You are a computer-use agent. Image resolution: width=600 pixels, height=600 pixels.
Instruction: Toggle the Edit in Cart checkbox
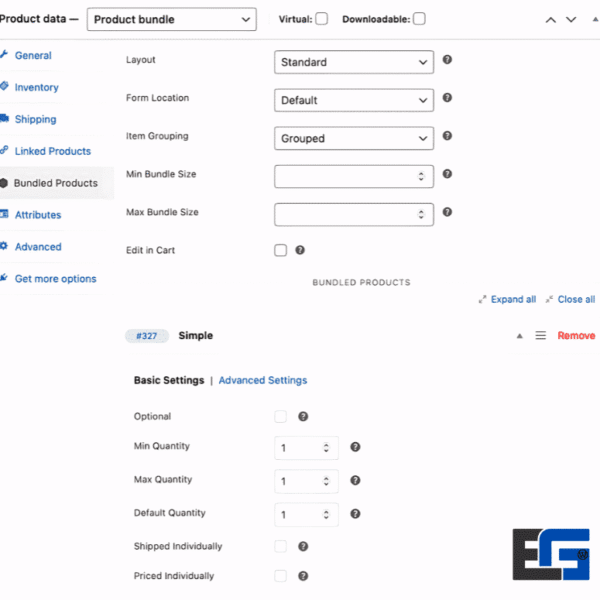[281, 250]
